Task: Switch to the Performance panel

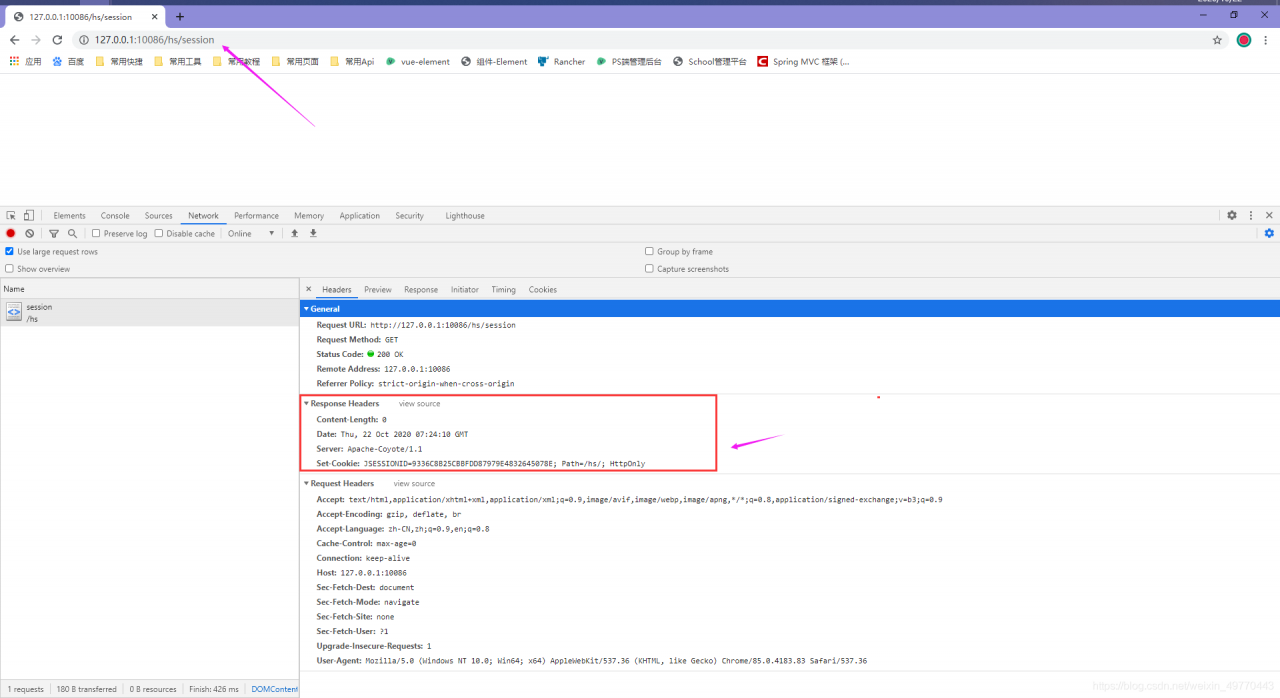Action: point(256,216)
